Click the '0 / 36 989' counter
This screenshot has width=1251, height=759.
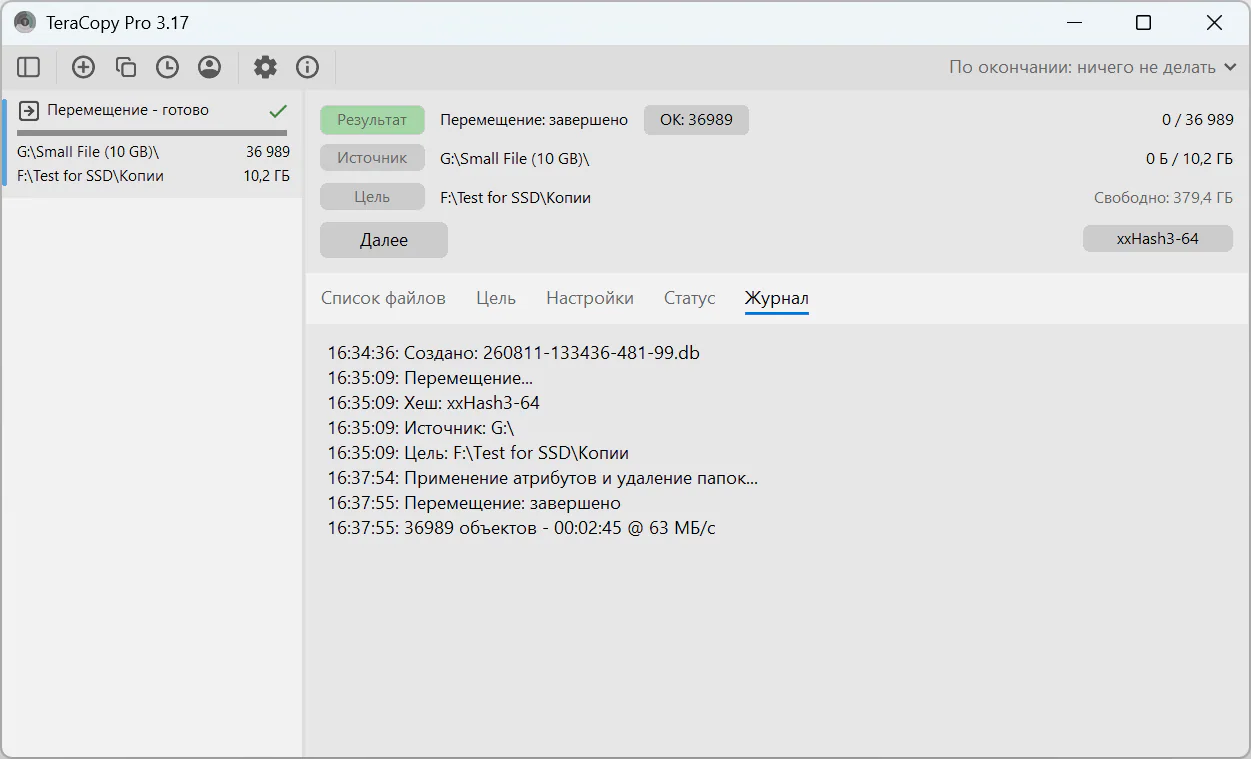tap(1198, 120)
